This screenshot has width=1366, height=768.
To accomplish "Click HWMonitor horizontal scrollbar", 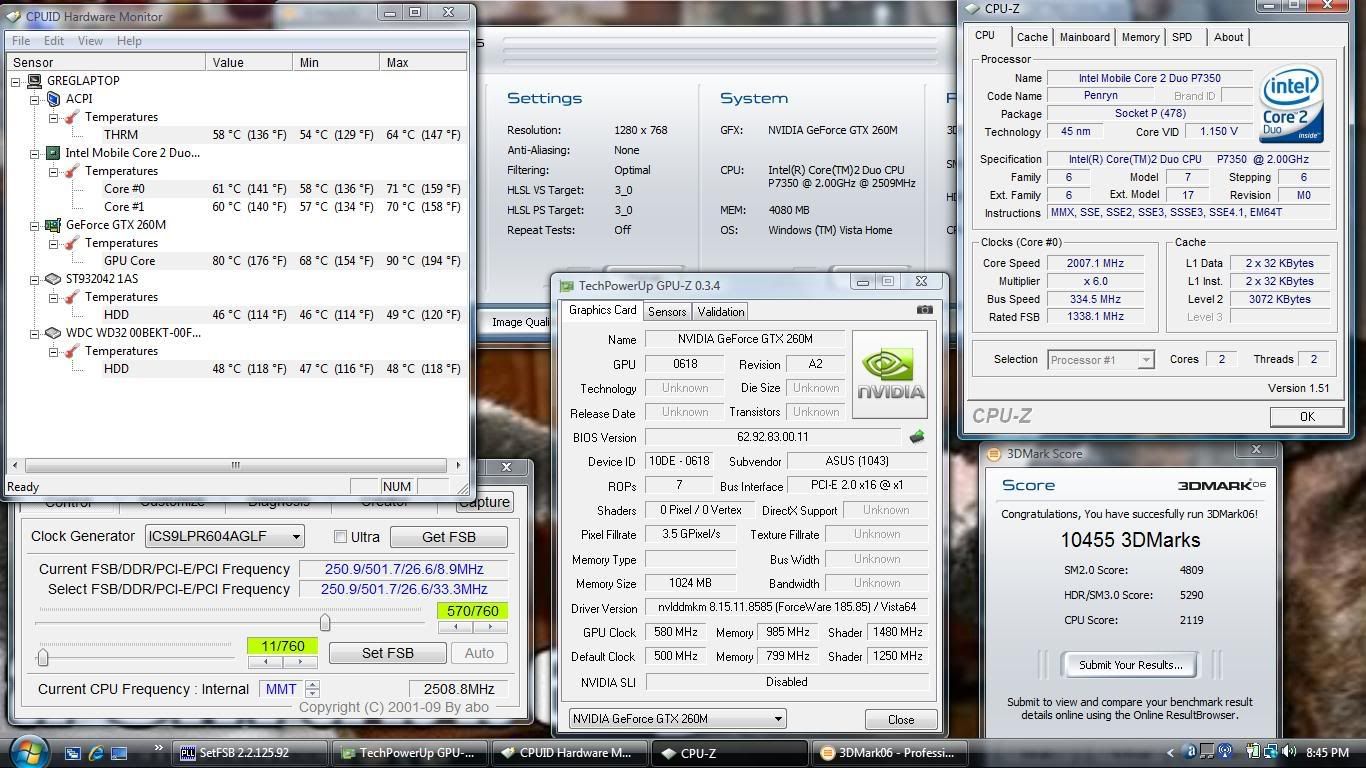I will pyautogui.click(x=235, y=465).
